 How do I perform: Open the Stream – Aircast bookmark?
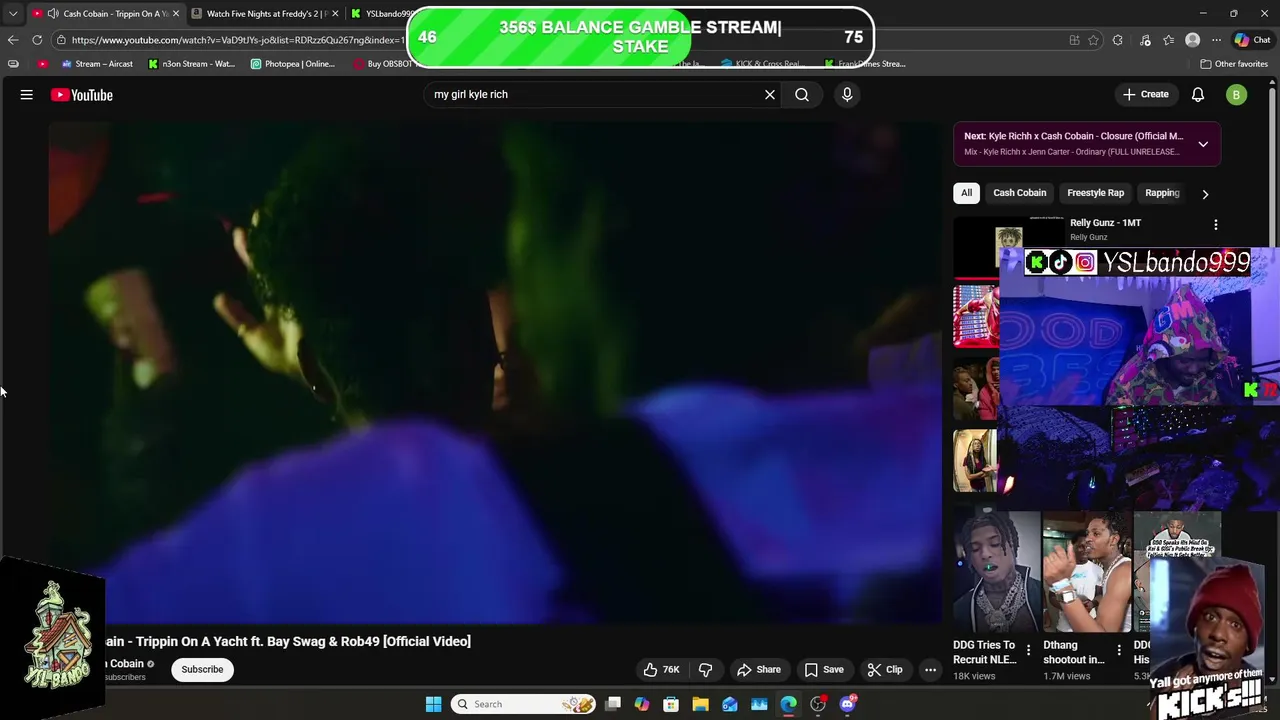click(x=97, y=64)
